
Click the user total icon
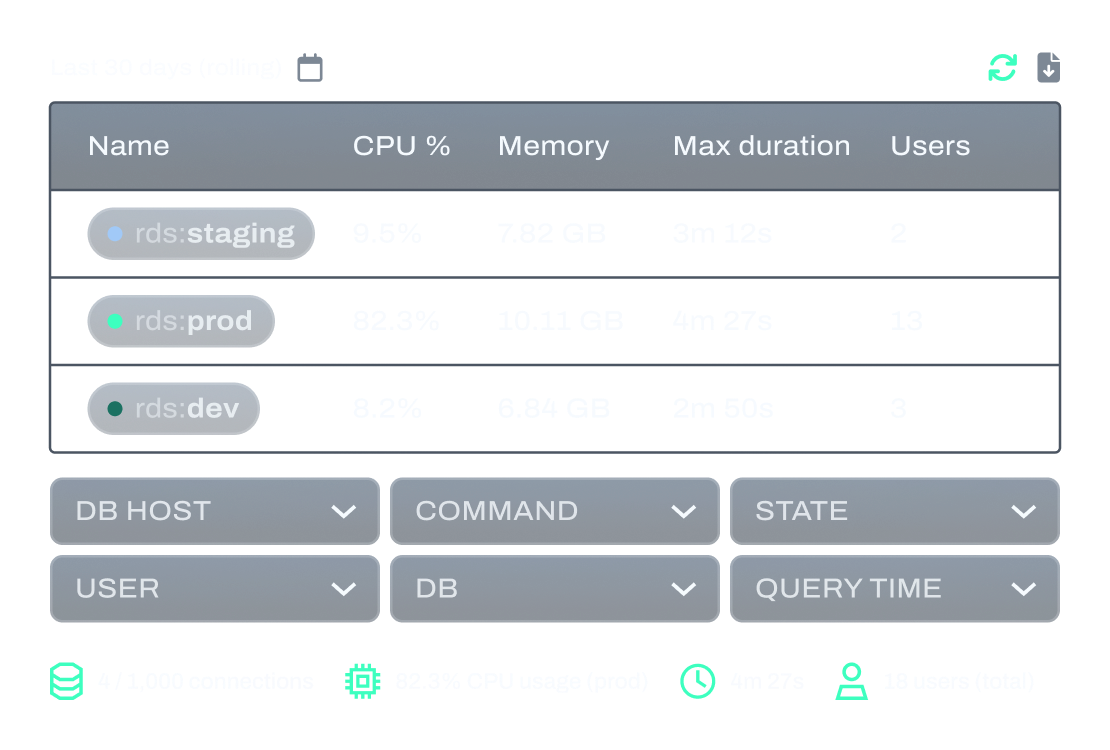click(x=852, y=681)
